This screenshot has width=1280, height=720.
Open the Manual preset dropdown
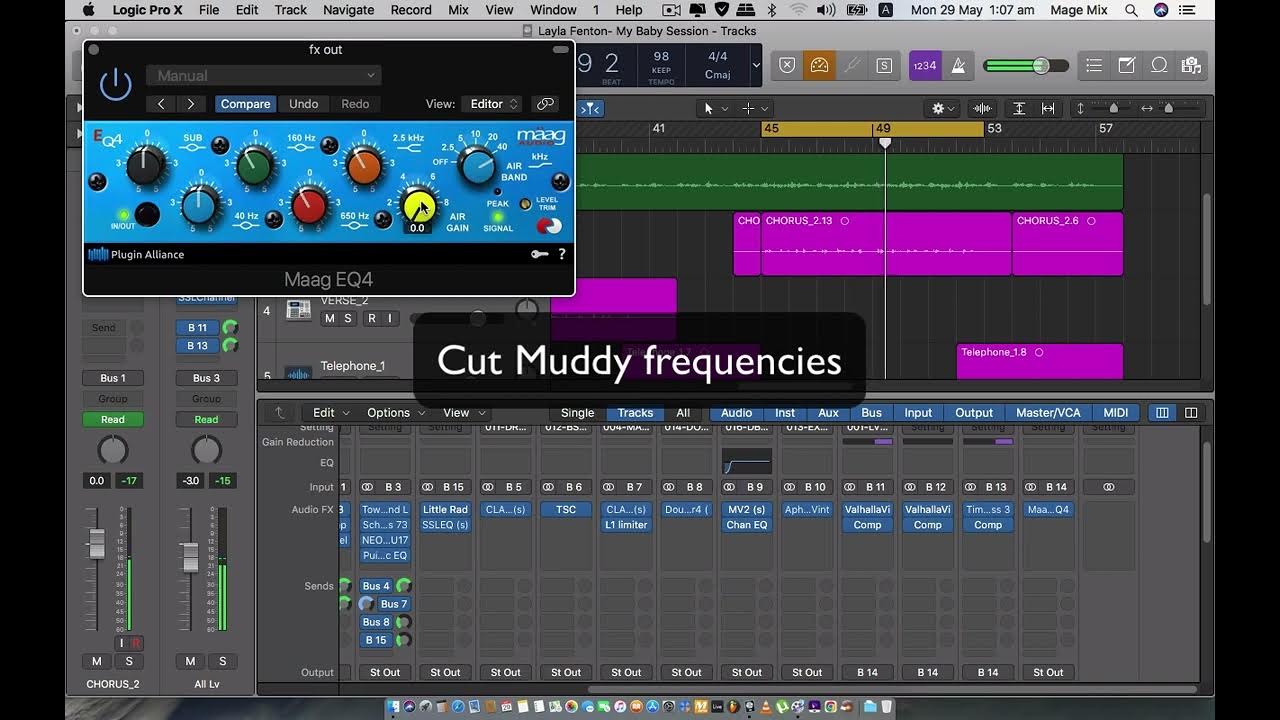[x=263, y=75]
